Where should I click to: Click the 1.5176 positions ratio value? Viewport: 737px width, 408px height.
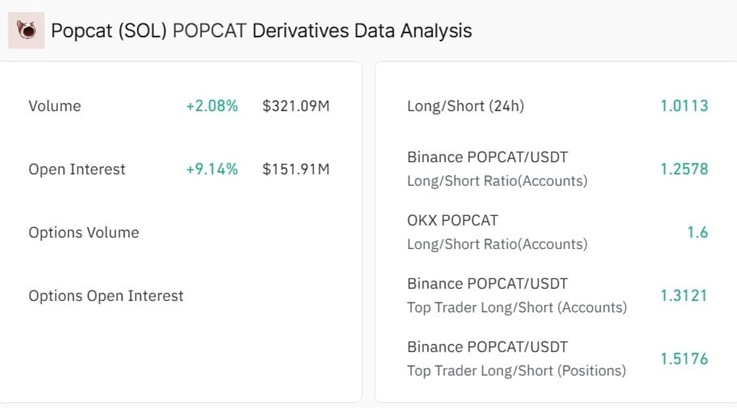click(684, 359)
